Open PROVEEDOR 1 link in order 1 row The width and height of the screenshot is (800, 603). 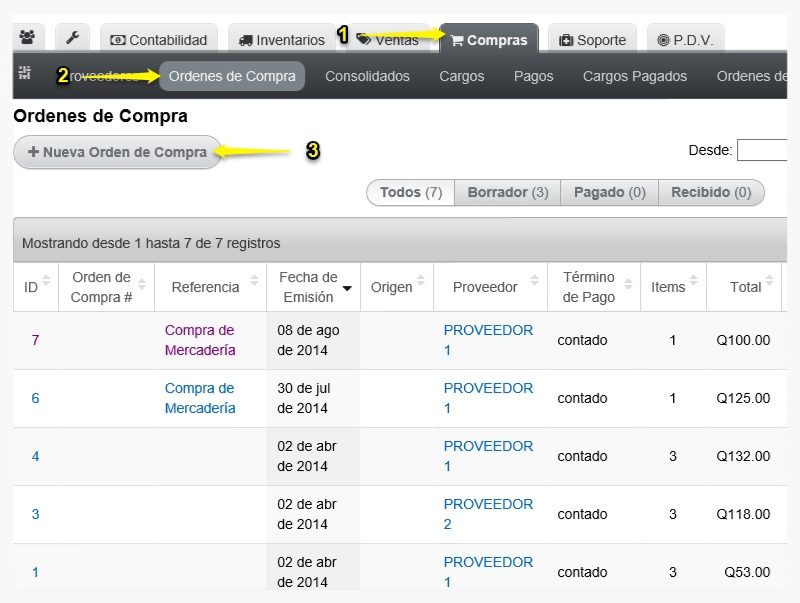[x=488, y=572]
